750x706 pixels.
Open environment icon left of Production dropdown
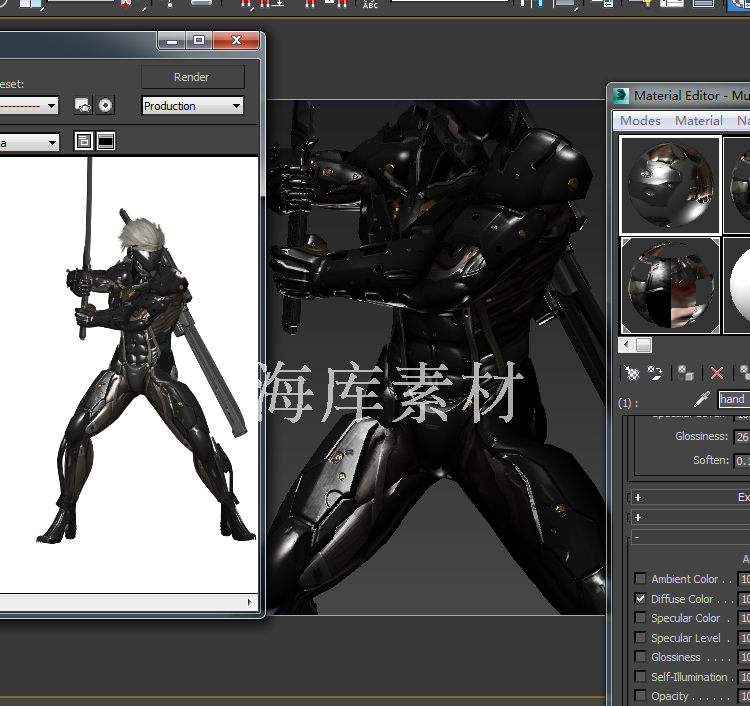pyautogui.click(x=83, y=105)
